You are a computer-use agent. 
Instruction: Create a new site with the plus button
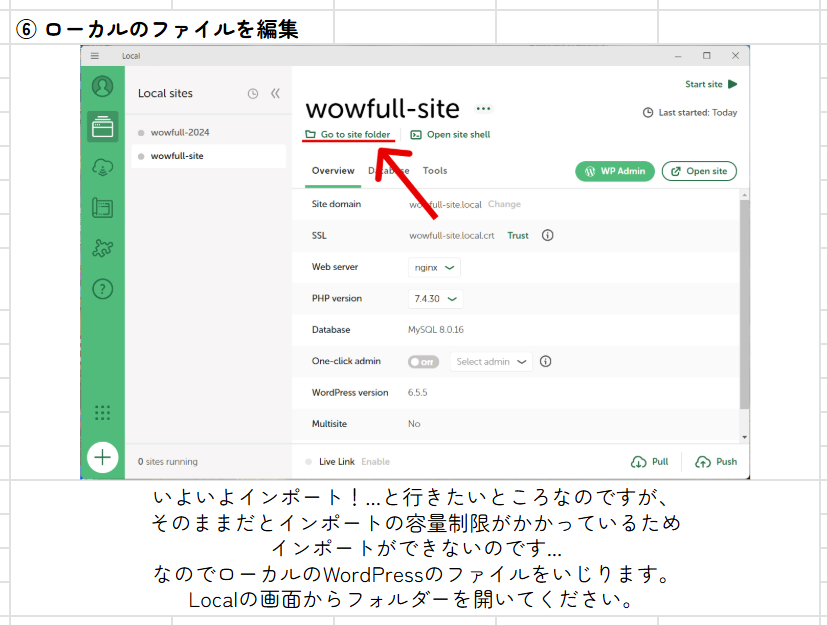pos(102,457)
